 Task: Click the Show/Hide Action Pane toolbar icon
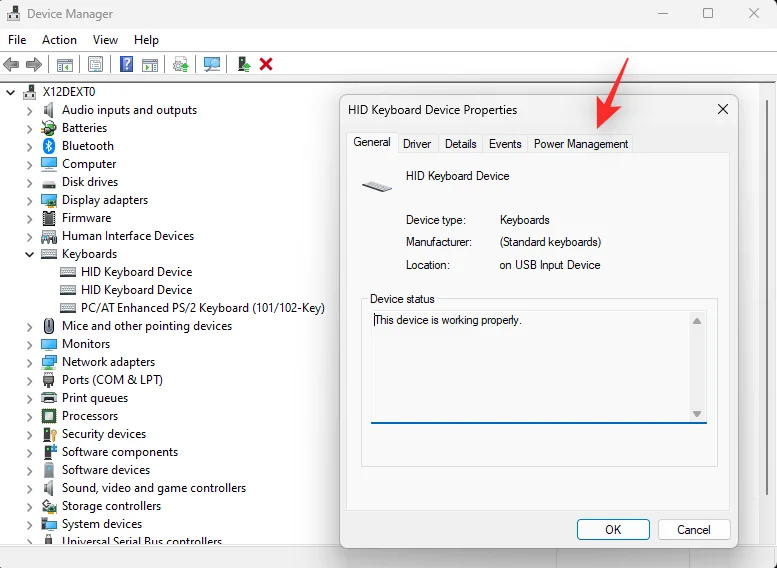150,64
